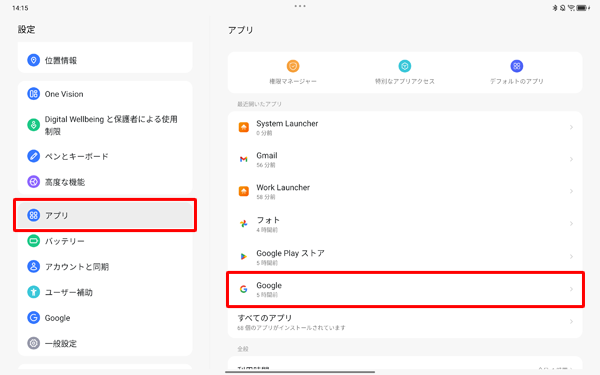Tap the mute status bar icon

pyautogui.click(x=563, y=8)
